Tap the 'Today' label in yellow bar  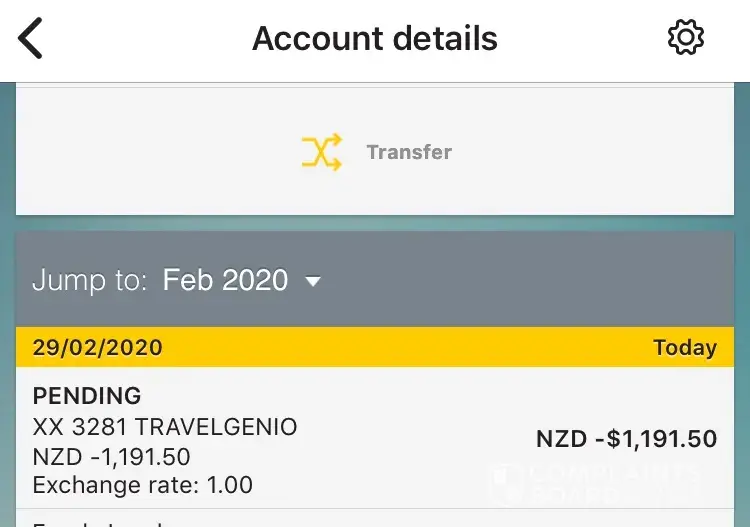point(685,348)
